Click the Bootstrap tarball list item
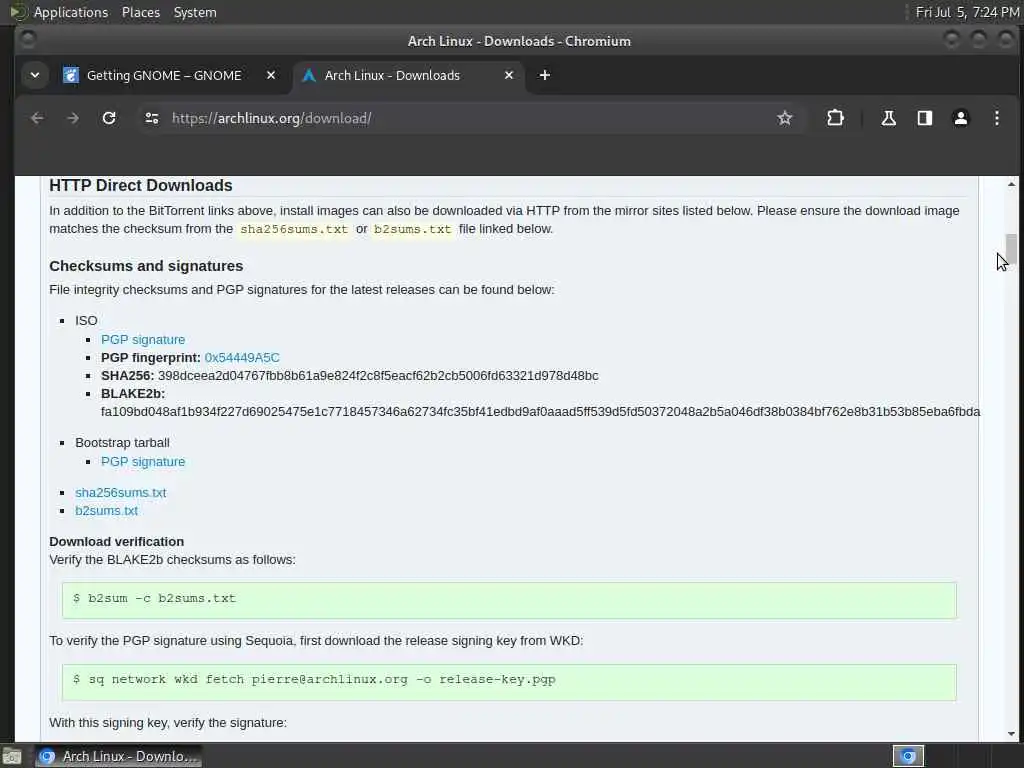This screenshot has width=1024, height=768. [x=122, y=443]
